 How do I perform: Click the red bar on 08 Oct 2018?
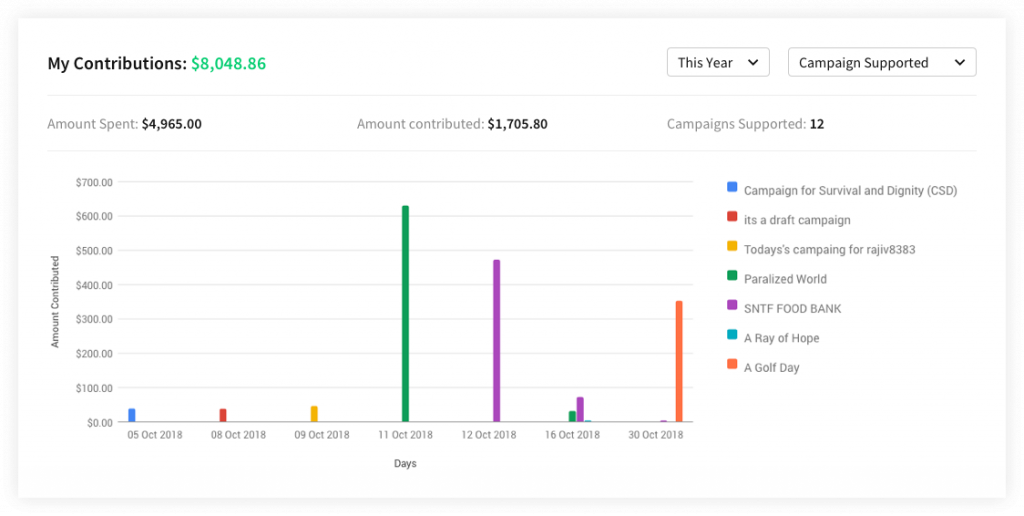[x=223, y=415]
